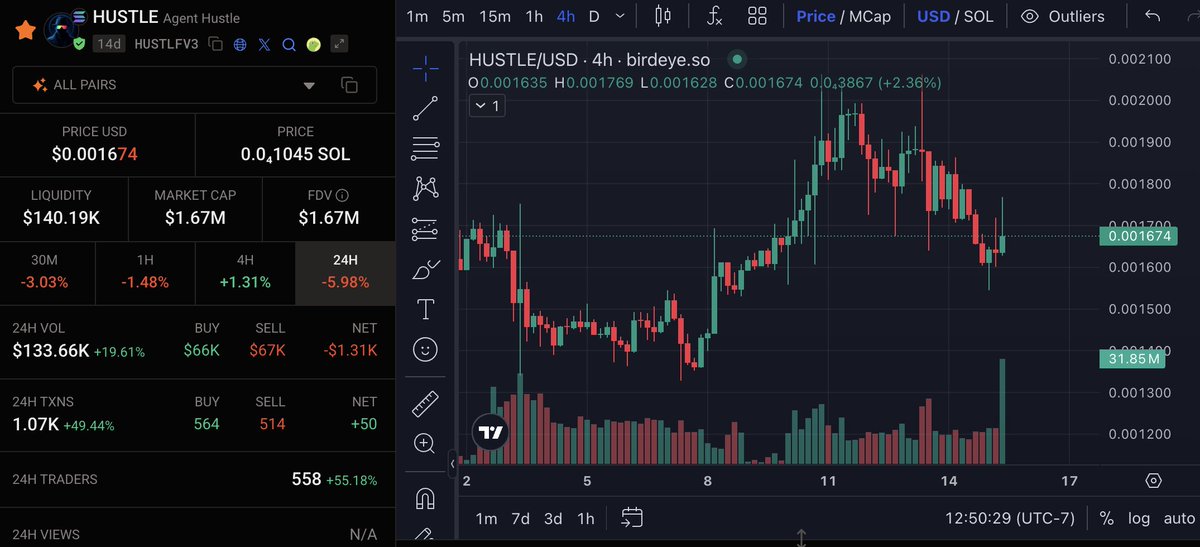Viewport: 1200px width, 547px height.
Task: Switch chart to MCap mode
Action: [870, 16]
